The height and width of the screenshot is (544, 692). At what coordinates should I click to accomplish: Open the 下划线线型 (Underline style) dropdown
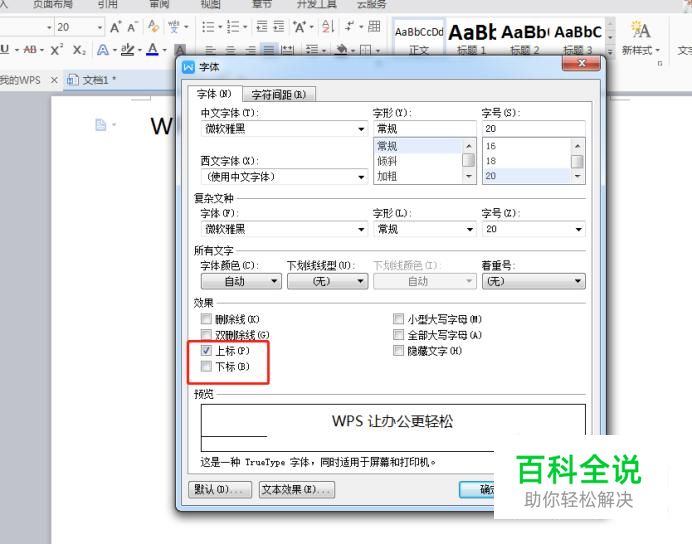click(x=327, y=281)
